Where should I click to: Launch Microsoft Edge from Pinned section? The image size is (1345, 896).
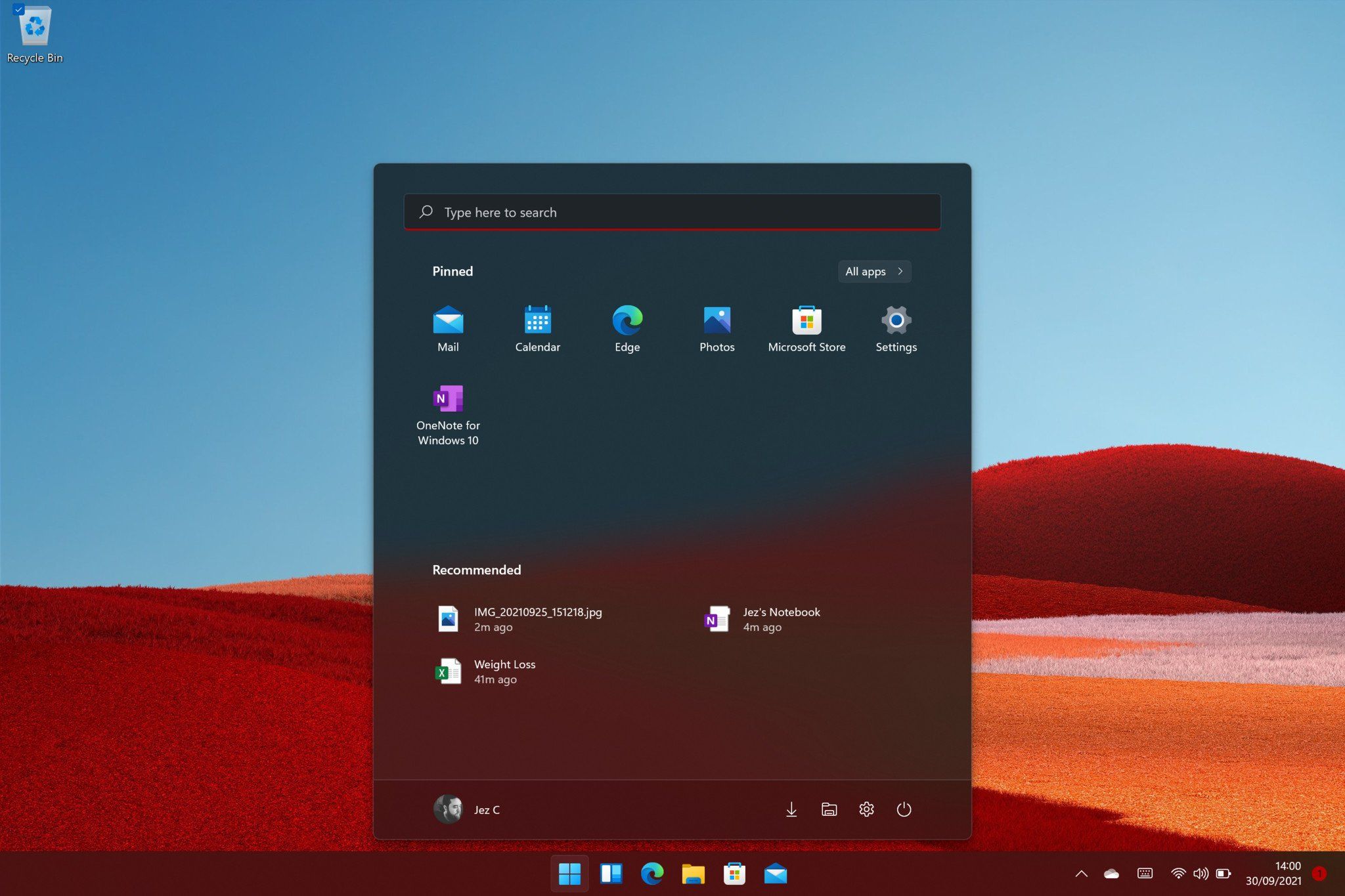[x=627, y=328]
